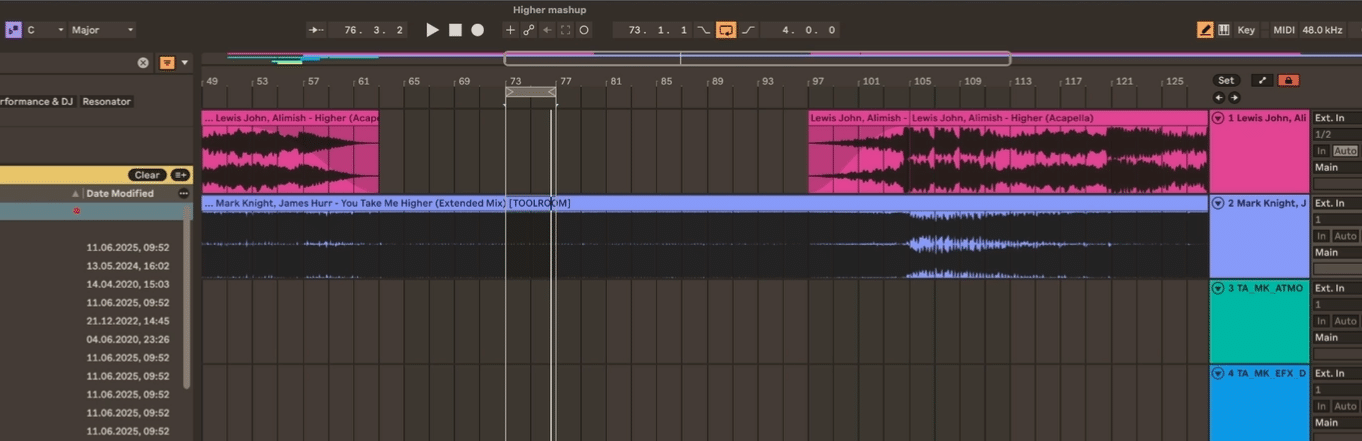Click the 48.0 kHz sample rate display
This screenshot has width=1362, height=441.
click(x=1322, y=30)
